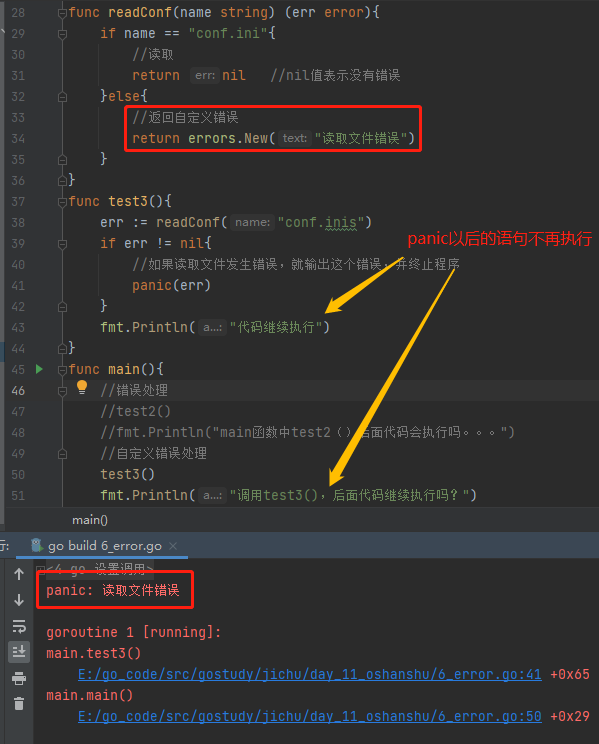This screenshot has height=744, width=599.
Task: Close the go build 6_error.go run tab
Action: click(173, 546)
